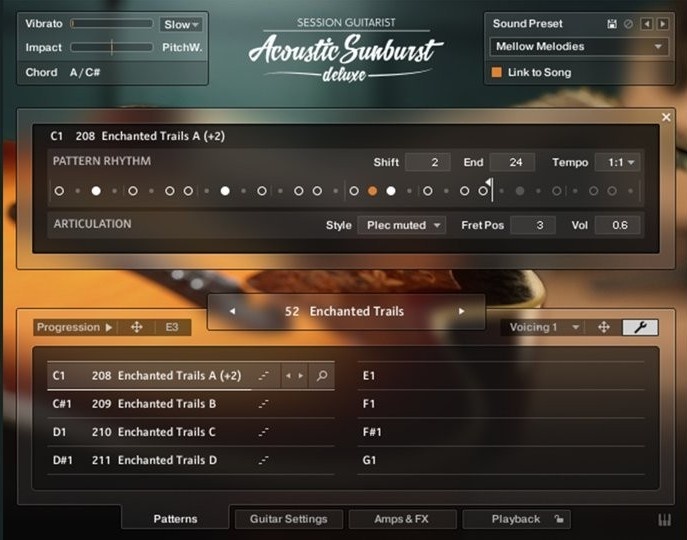Toggle the orange highlighted rhythm step
The image size is (687, 540).
coord(372,191)
